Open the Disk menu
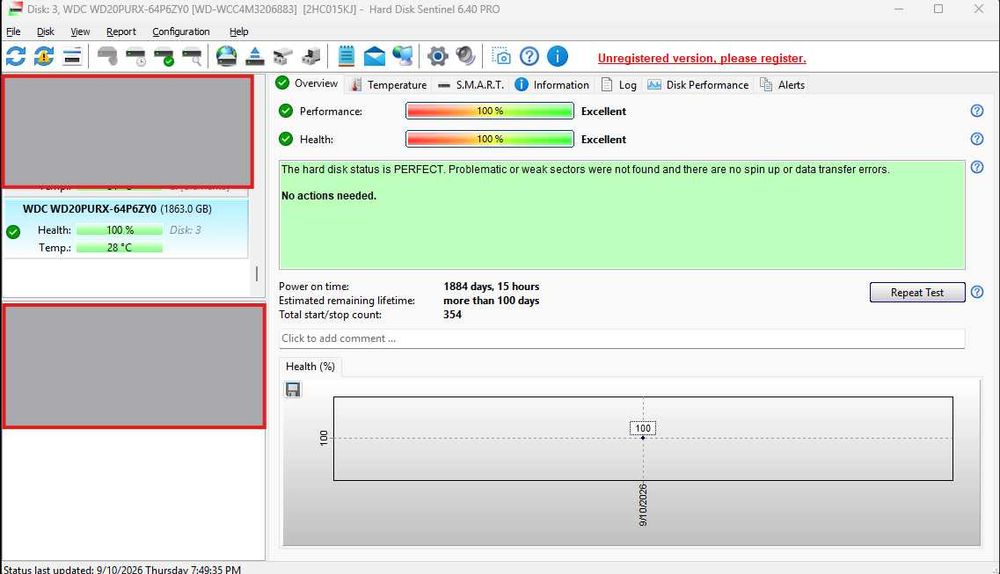 (x=45, y=31)
